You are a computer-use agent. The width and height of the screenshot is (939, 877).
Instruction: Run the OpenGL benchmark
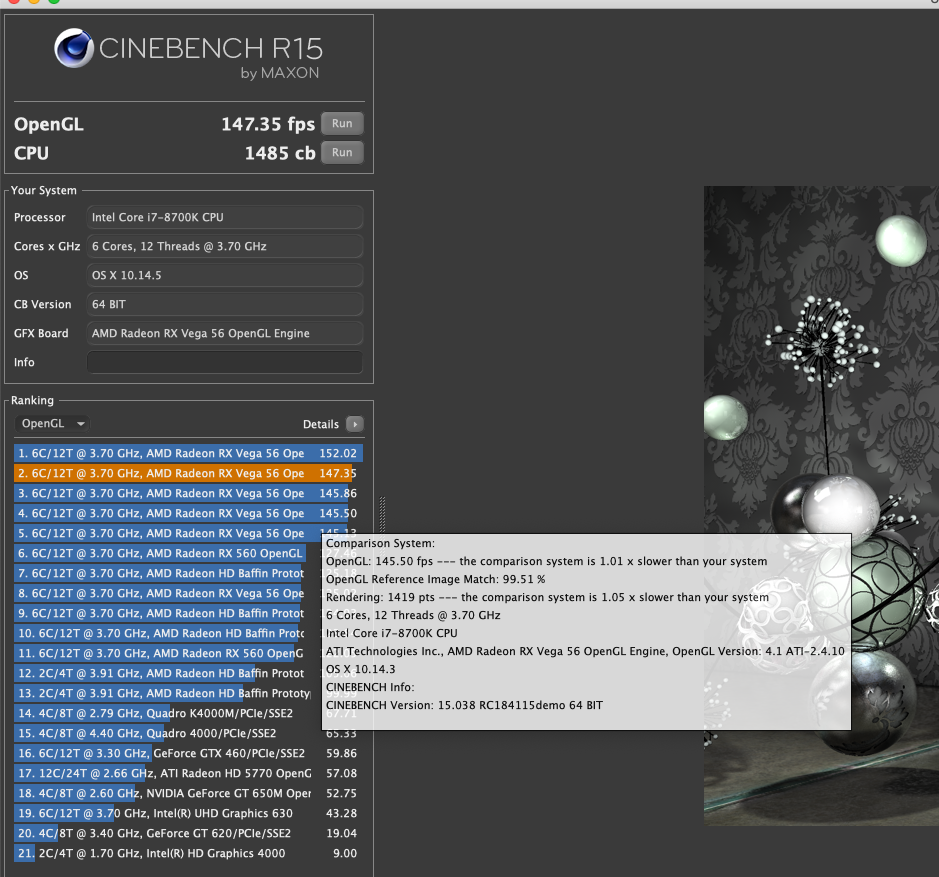tap(342, 123)
